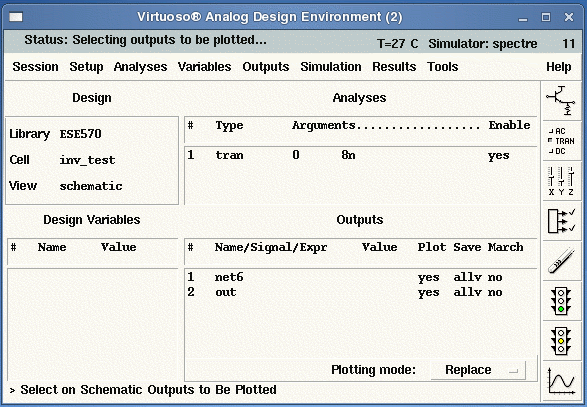Select the net6 output row
Image resolution: width=587 pixels, height=407 pixels.
tap(361, 277)
